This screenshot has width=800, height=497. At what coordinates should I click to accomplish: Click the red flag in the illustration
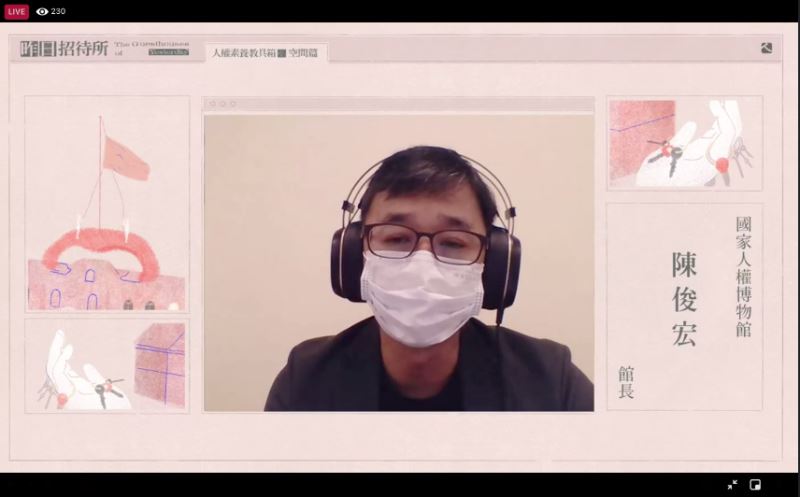(x=125, y=158)
